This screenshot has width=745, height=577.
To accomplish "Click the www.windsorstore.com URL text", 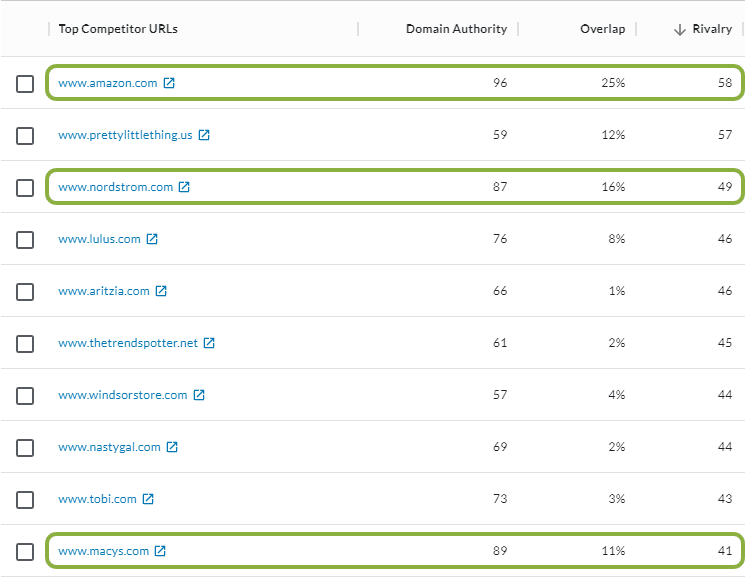I will tap(122, 395).
